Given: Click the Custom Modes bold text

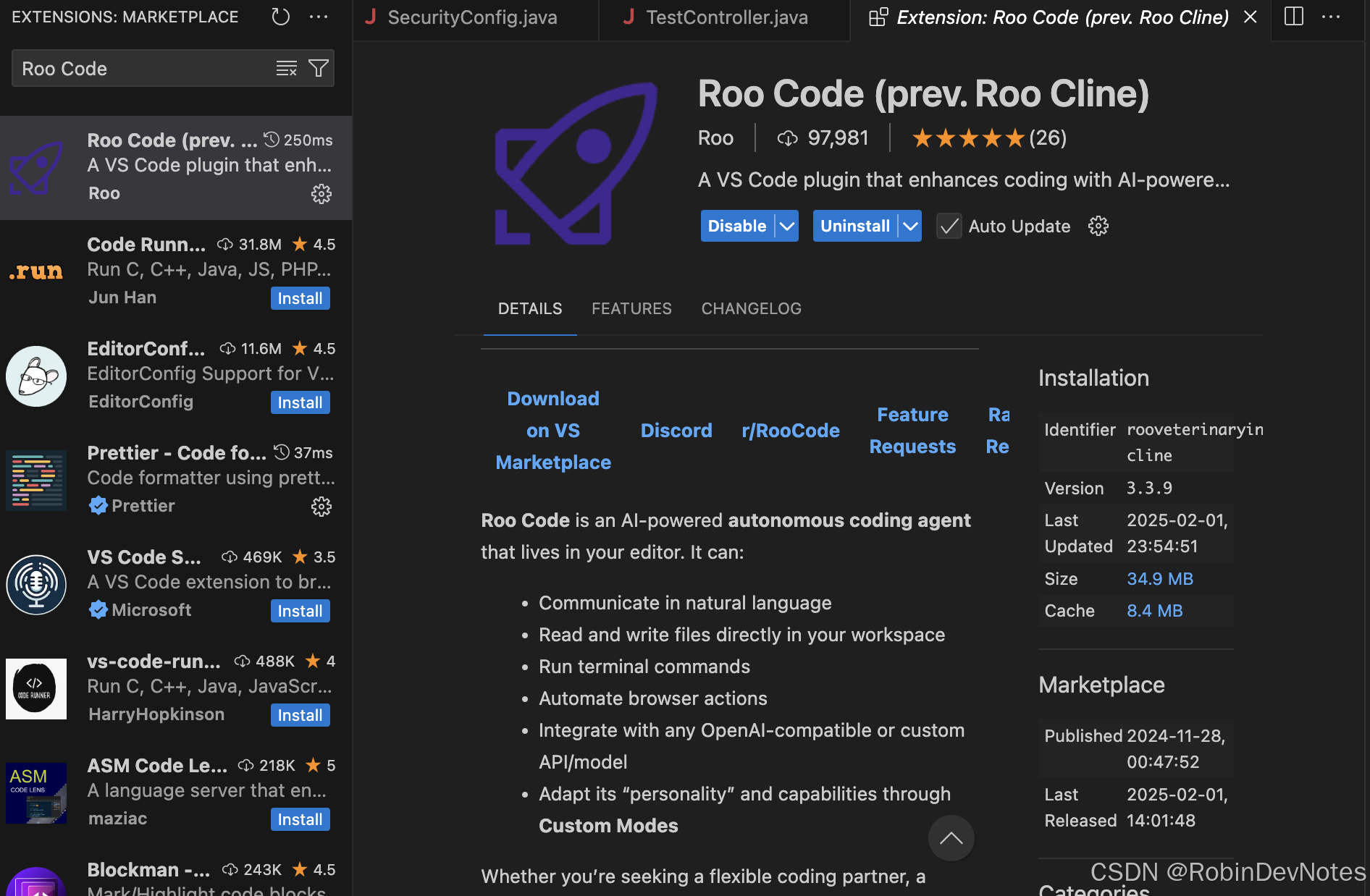Looking at the screenshot, I should click(608, 826).
